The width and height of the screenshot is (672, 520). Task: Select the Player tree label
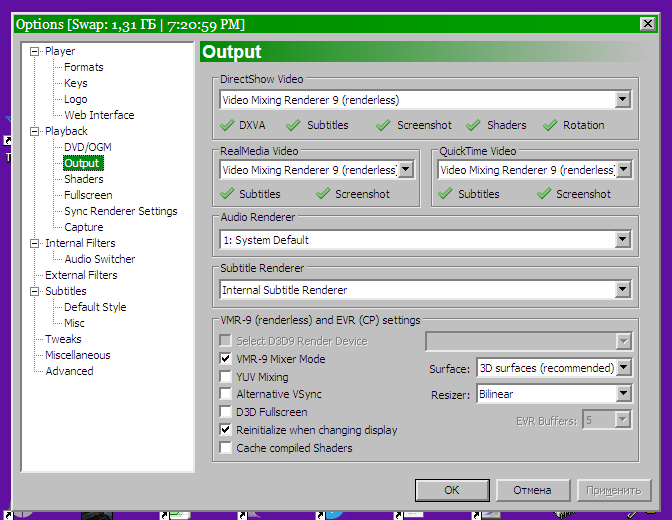(x=60, y=51)
